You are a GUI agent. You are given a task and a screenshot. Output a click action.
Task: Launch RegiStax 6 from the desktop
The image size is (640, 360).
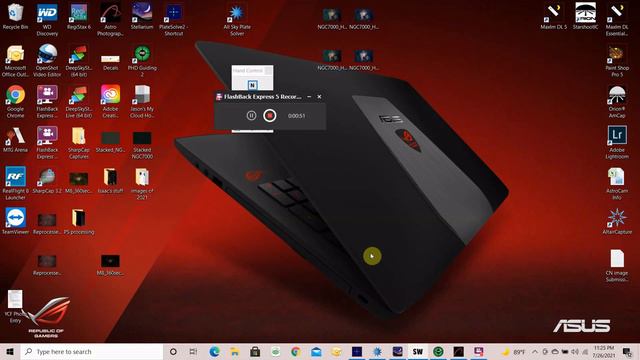tap(79, 16)
